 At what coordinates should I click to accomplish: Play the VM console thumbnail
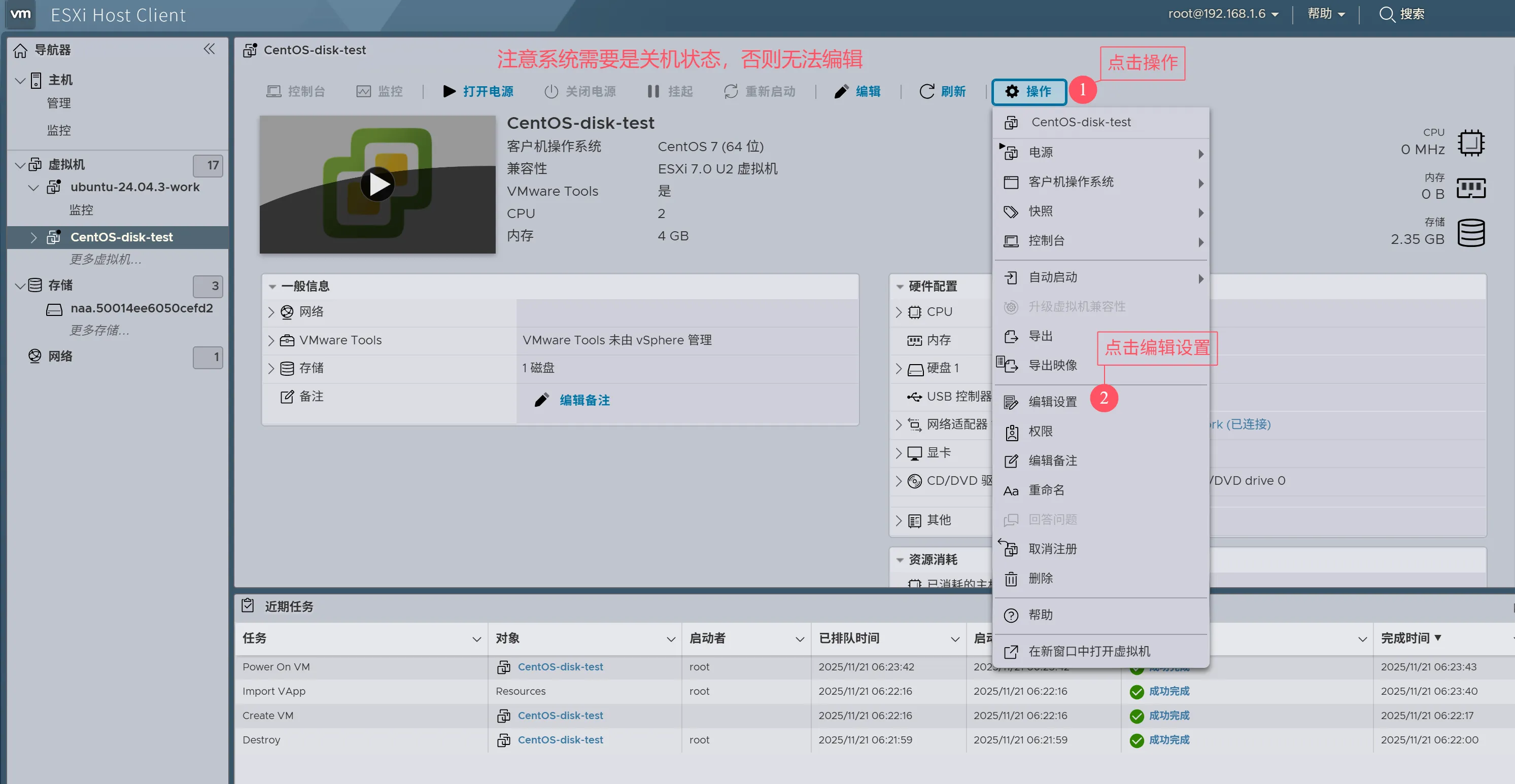[377, 185]
